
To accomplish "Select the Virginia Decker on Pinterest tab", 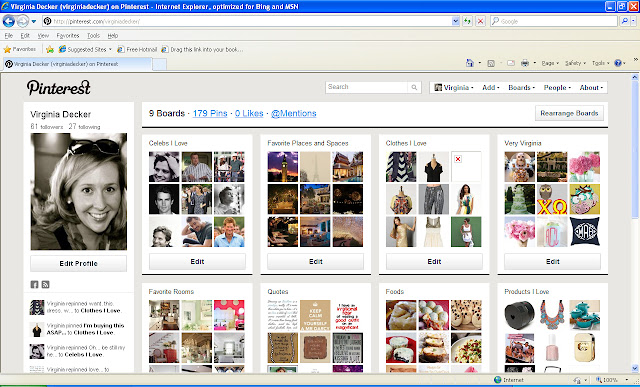I will coord(78,64).
